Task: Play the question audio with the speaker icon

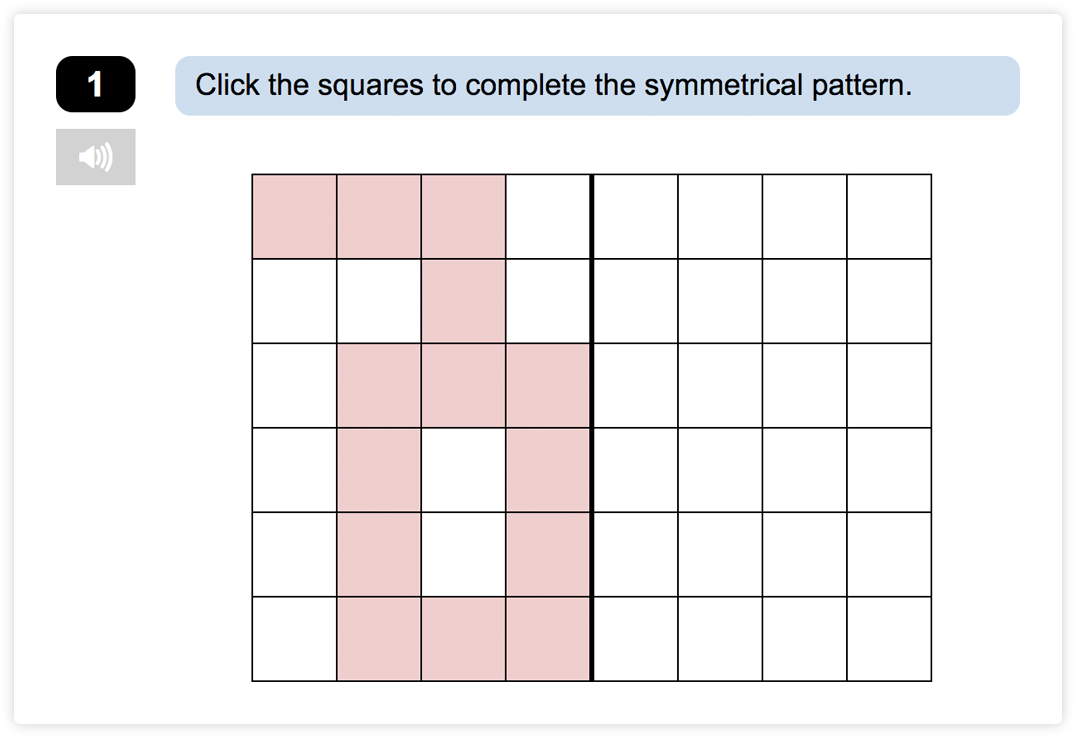Action: click(96, 157)
